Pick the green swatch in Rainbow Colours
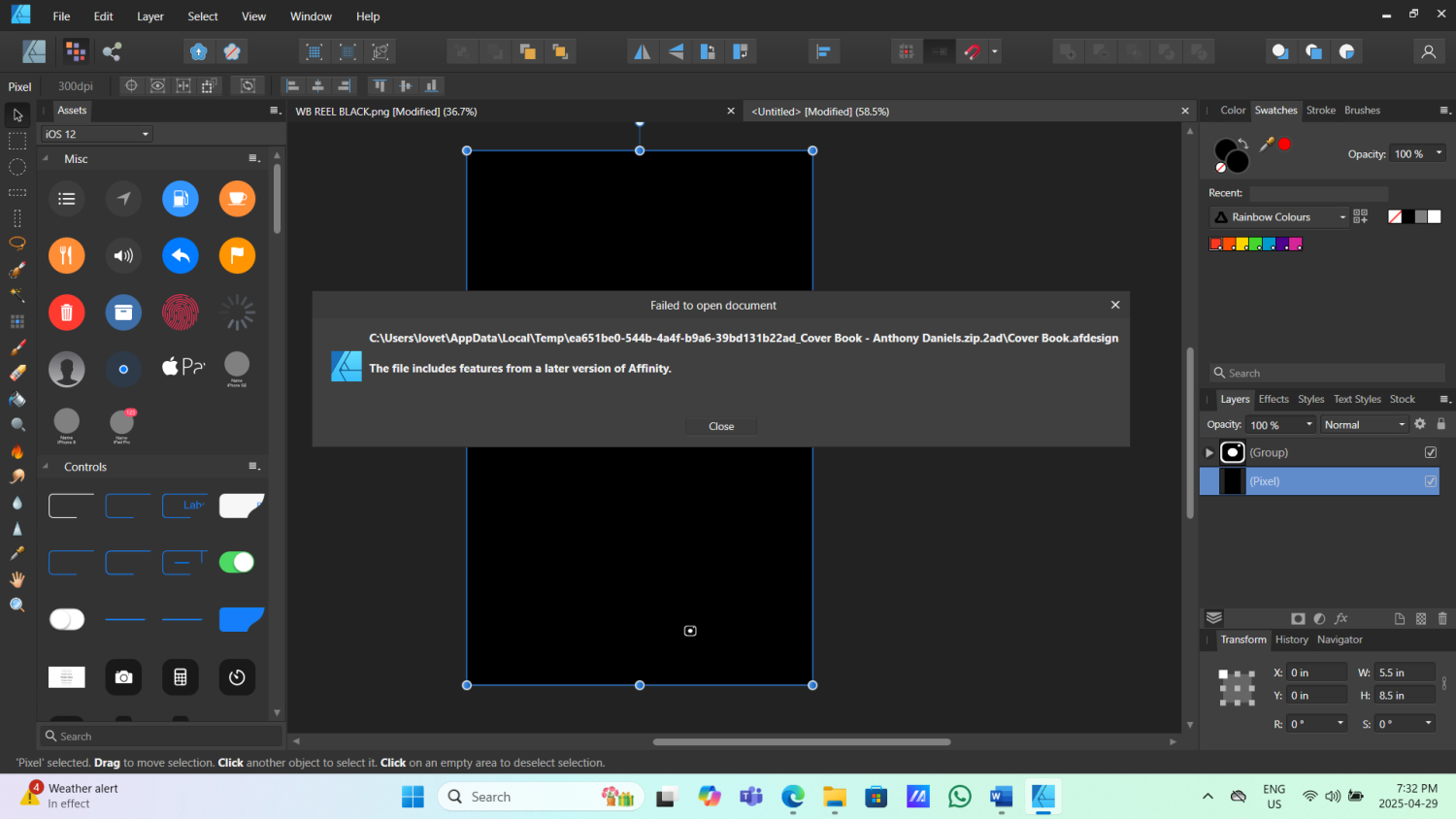Image resolution: width=1456 pixels, height=819 pixels. pyautogui.click(x=1255, y=244)
